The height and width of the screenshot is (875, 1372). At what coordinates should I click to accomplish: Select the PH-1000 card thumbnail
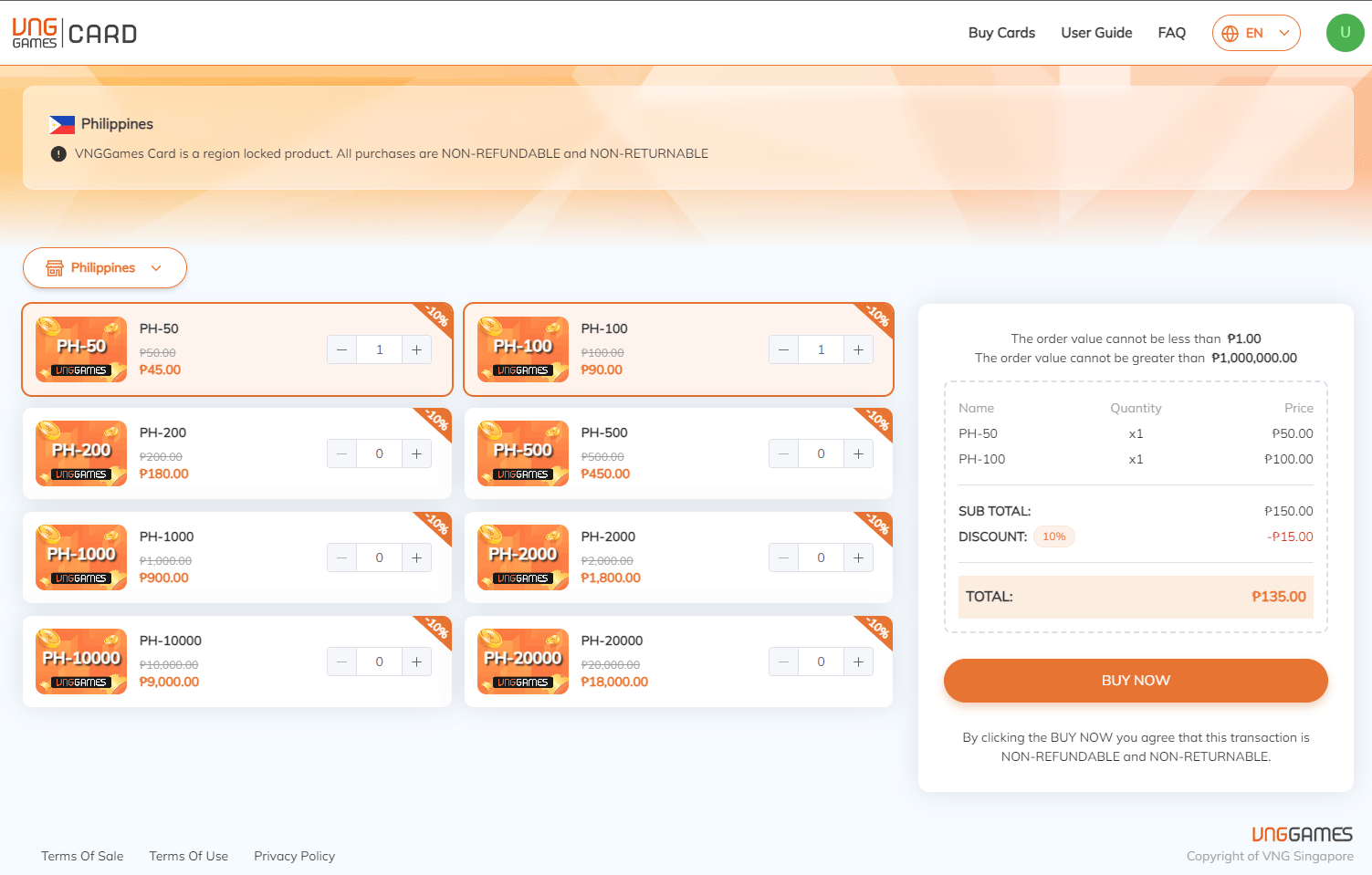point(81,557)
